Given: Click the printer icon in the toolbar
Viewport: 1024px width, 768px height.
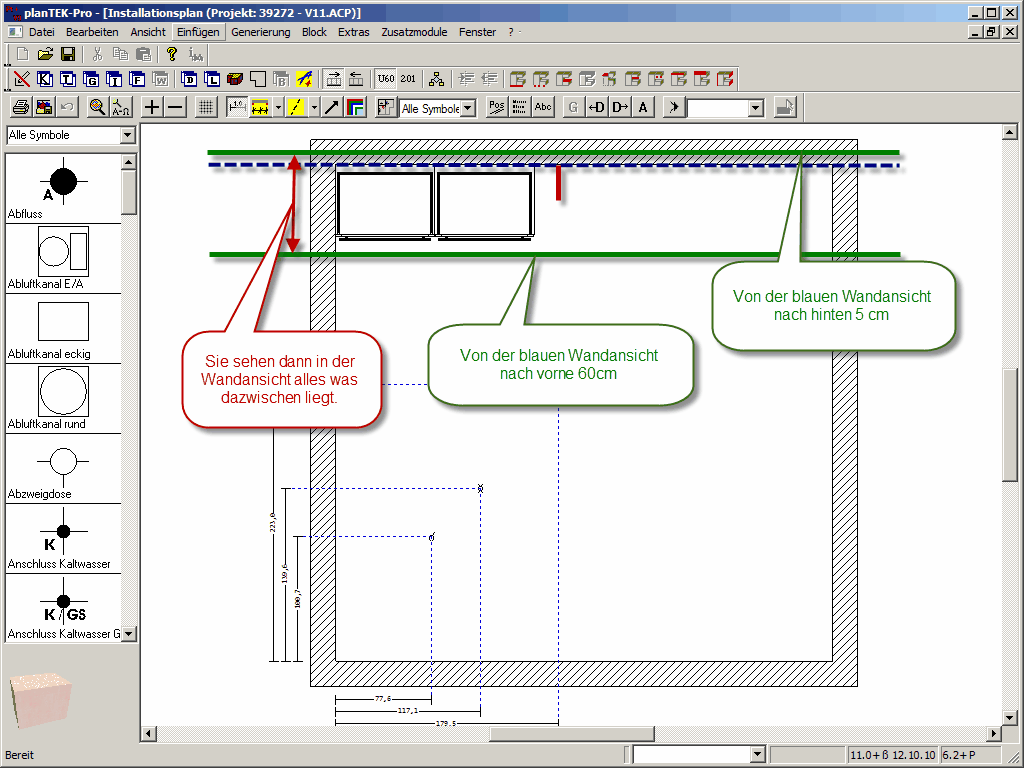Looking at the screenshot, I should click(20, 107).
